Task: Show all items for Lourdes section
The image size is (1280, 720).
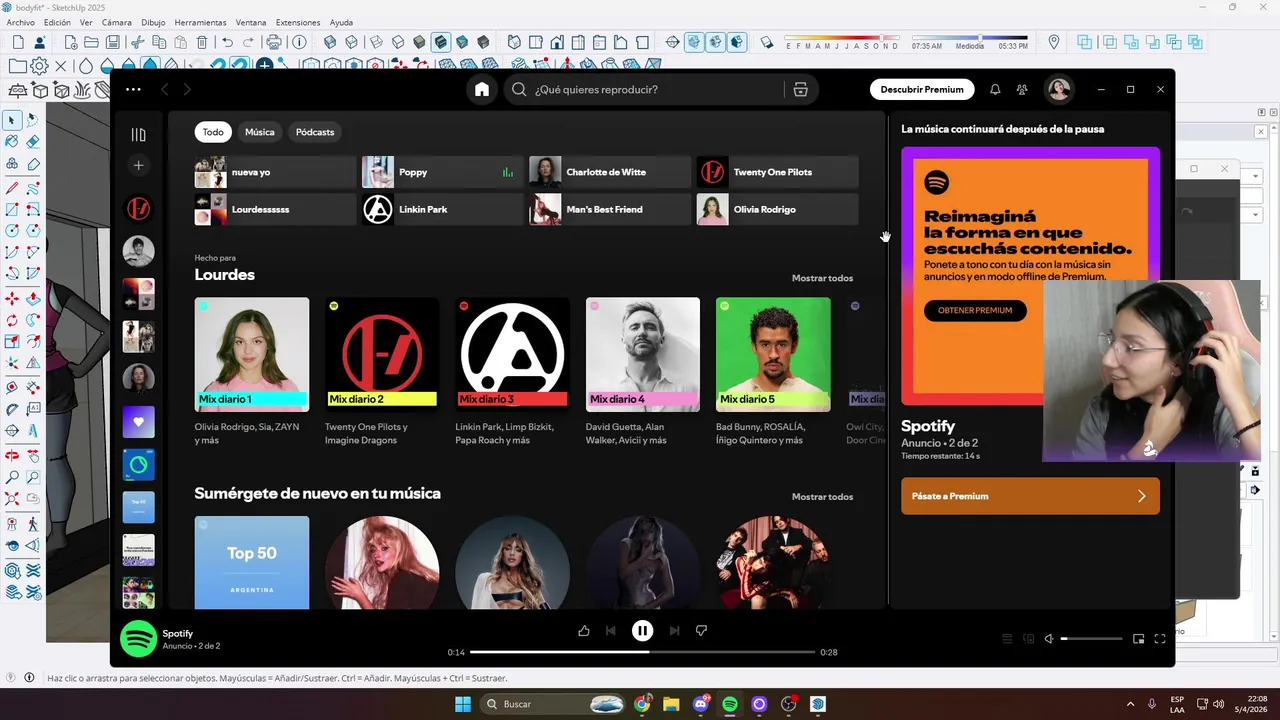Action: [822, 278]
